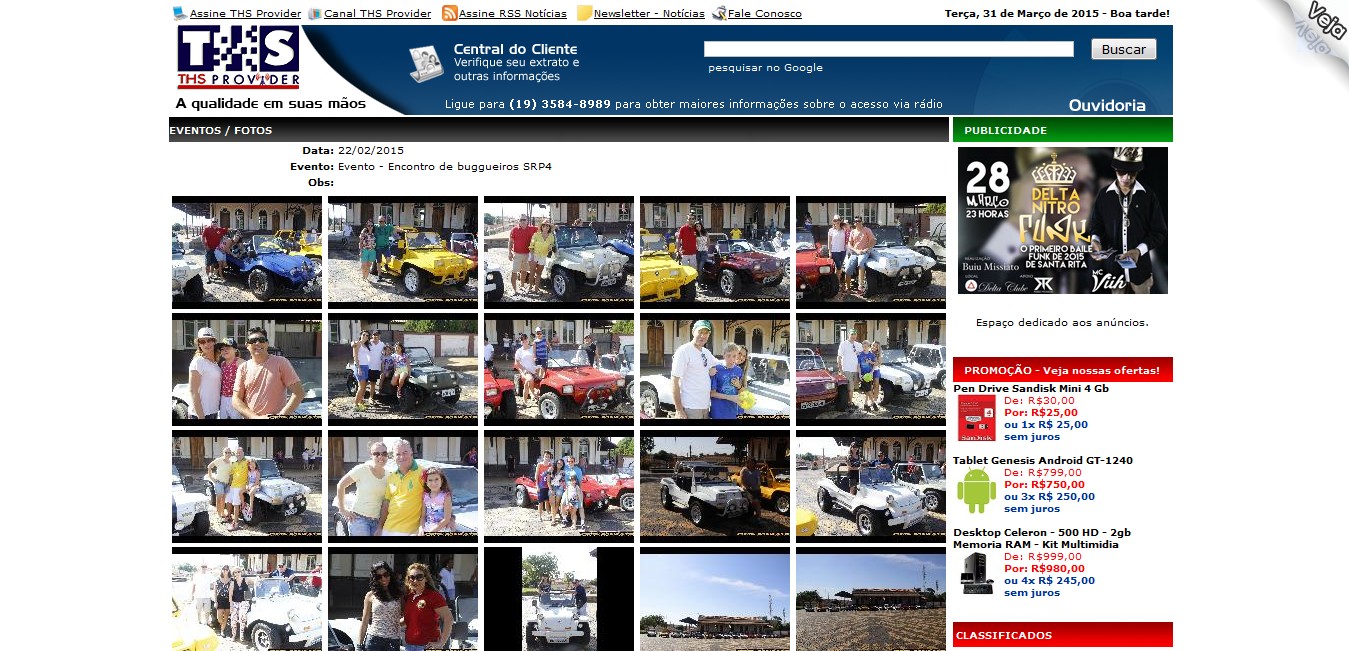Click the Assine THS Provider computer icon
The width and height of the screenshot is (1349, 651).
[180, 14]
